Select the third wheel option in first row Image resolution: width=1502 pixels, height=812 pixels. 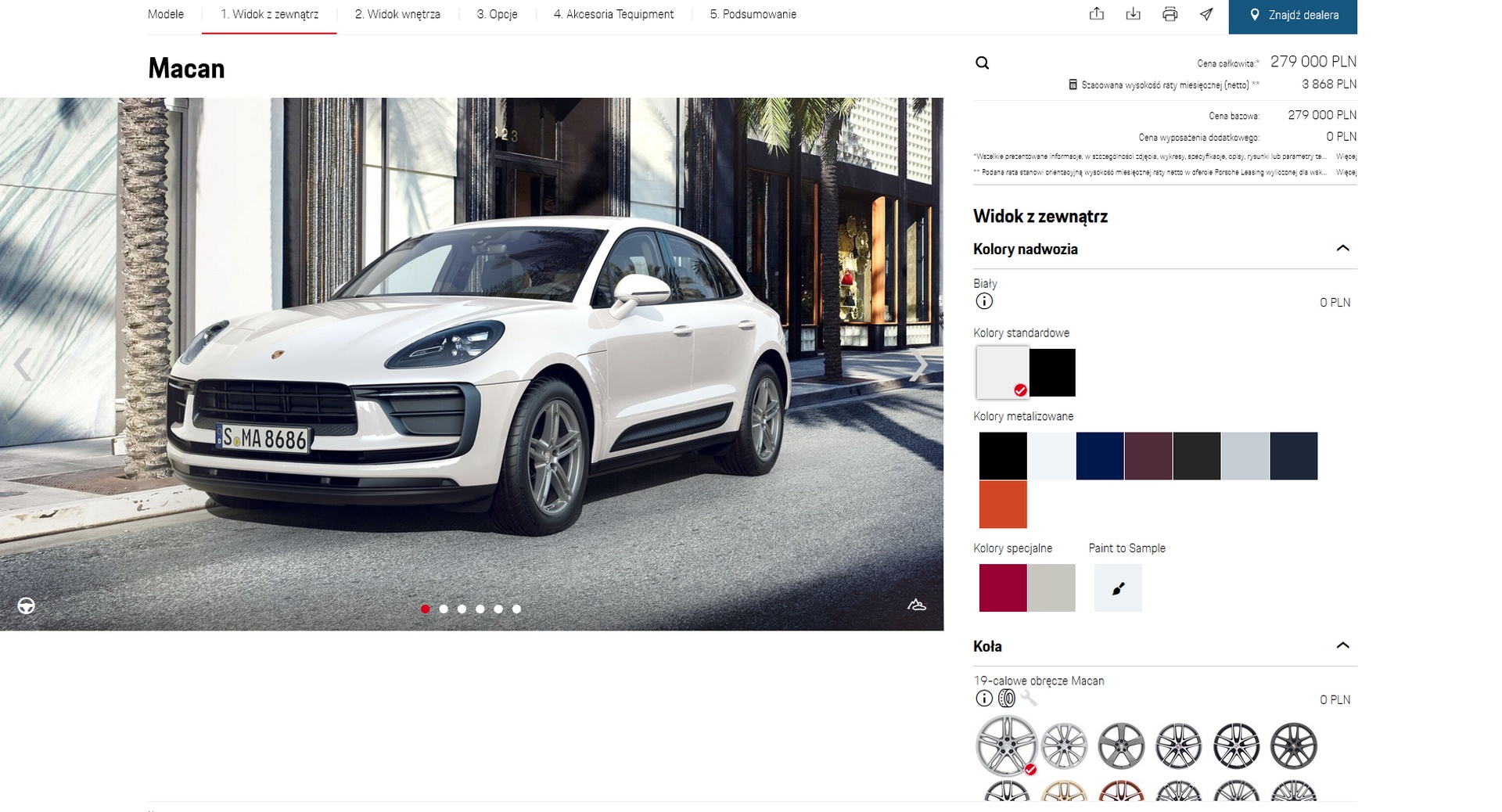[1121, 746]
